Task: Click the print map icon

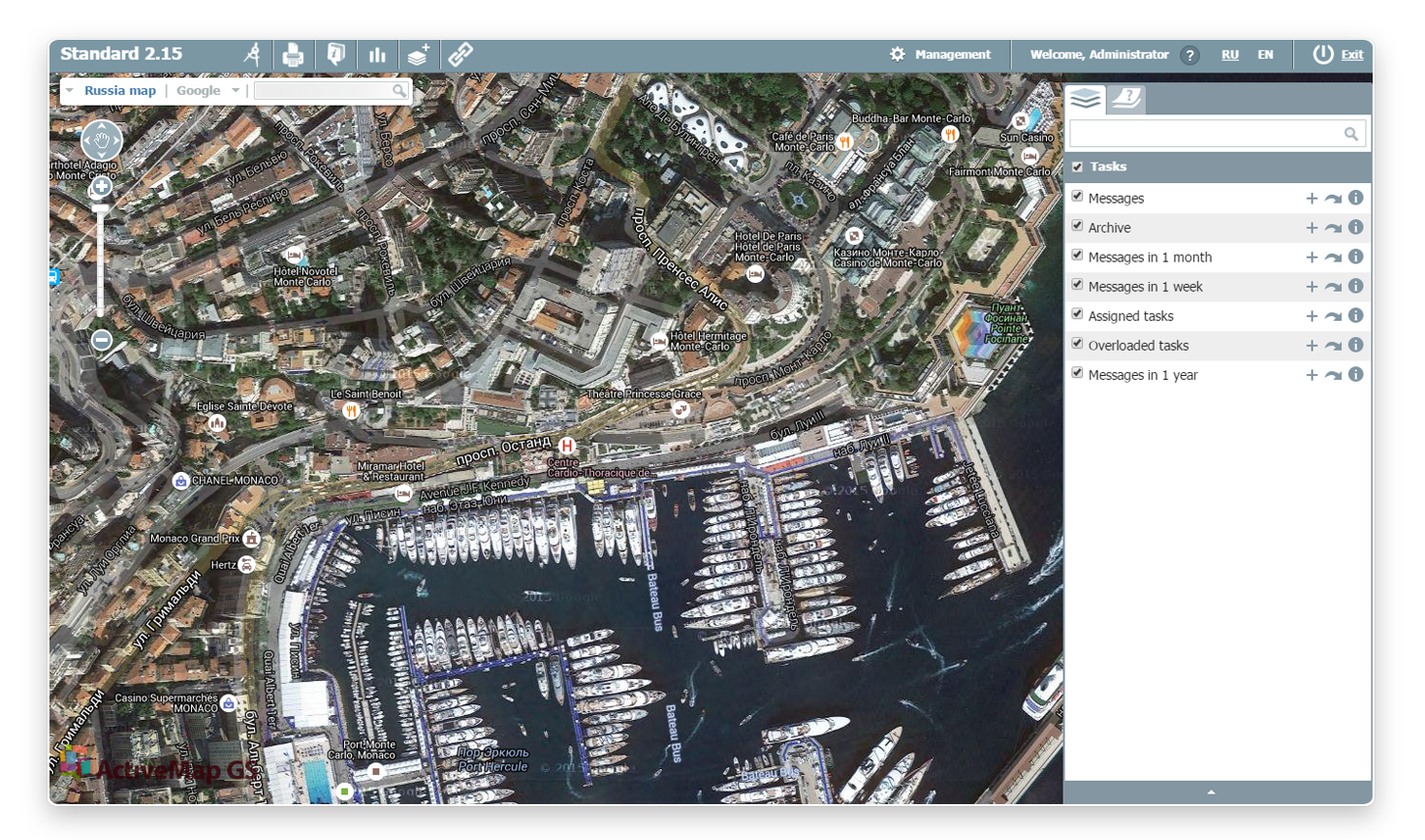Action: (293, 55)
